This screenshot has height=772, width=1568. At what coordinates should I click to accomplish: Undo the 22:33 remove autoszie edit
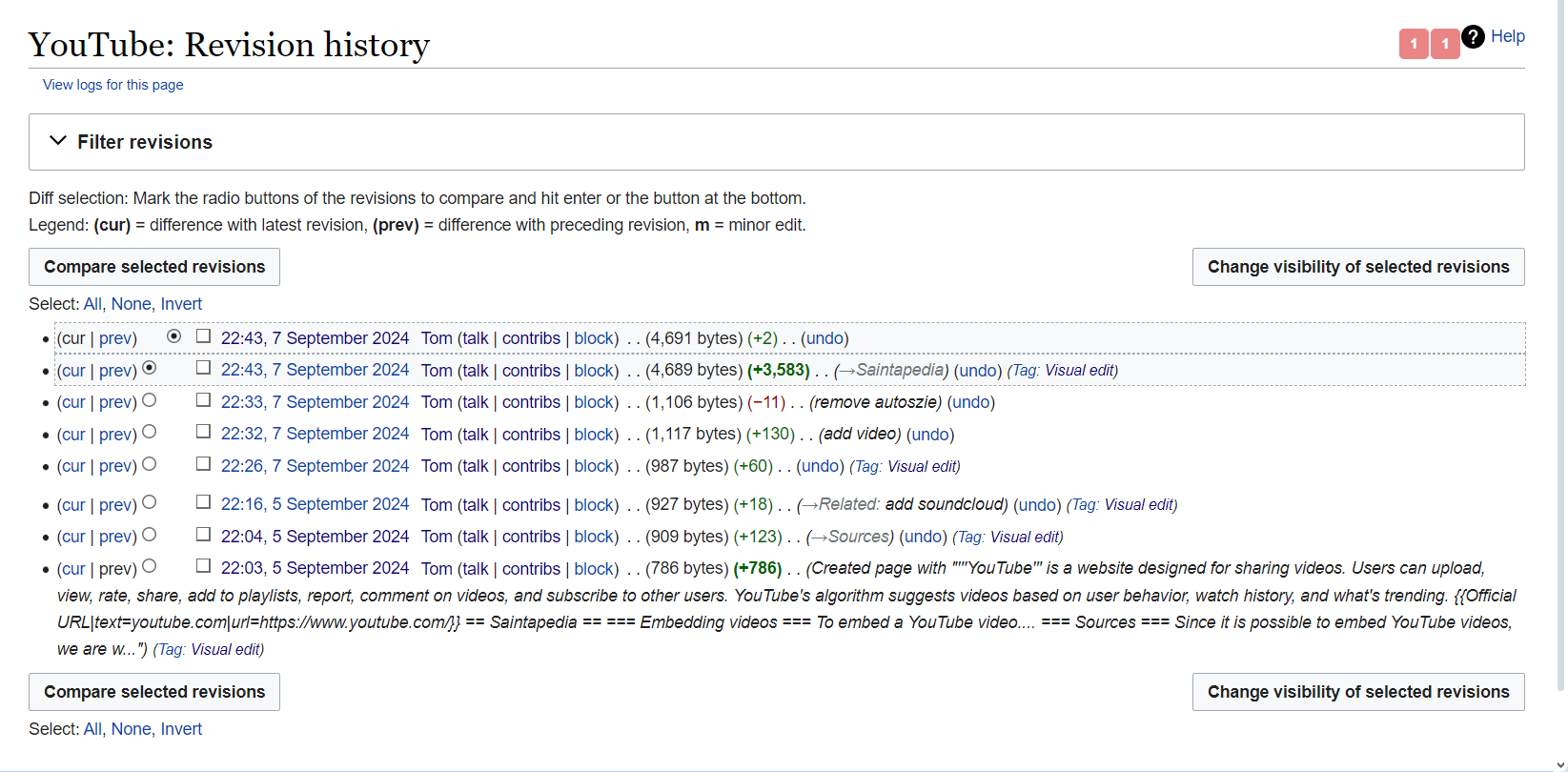click(970, 402)
